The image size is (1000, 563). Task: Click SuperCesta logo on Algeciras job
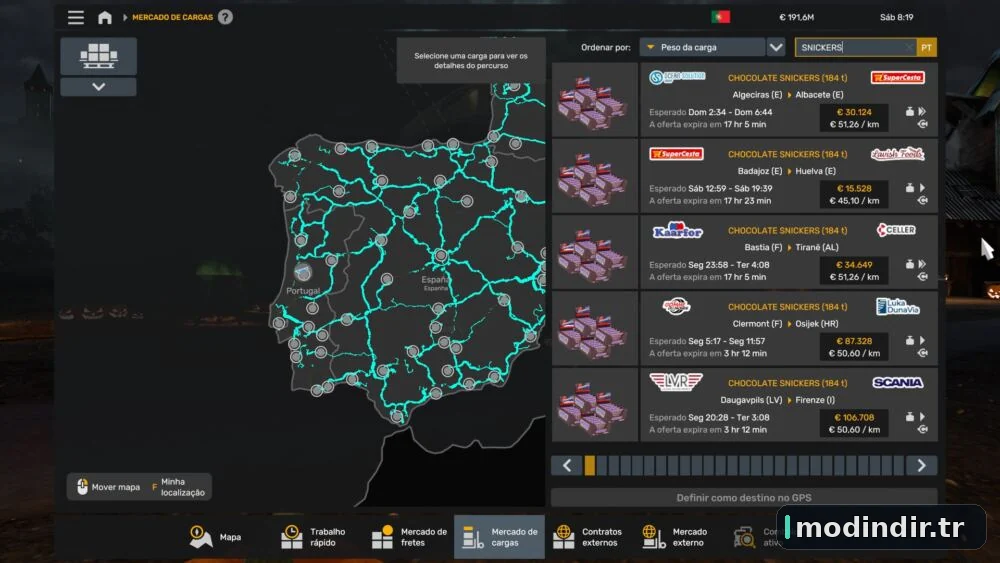pyautogui.click(x=897, y=77)
